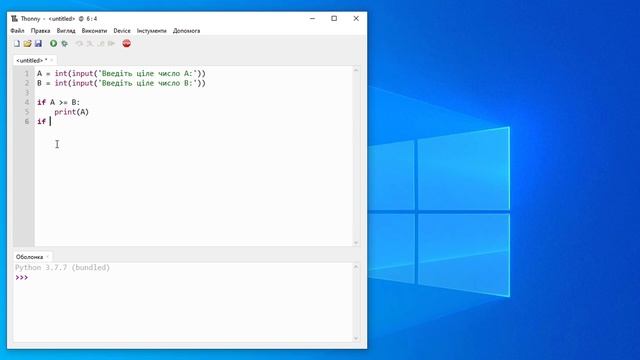Screen dimensions: 640x360
Task: Place cursor on line 2 'Введіть ціле число B:'
Action: 147,83
